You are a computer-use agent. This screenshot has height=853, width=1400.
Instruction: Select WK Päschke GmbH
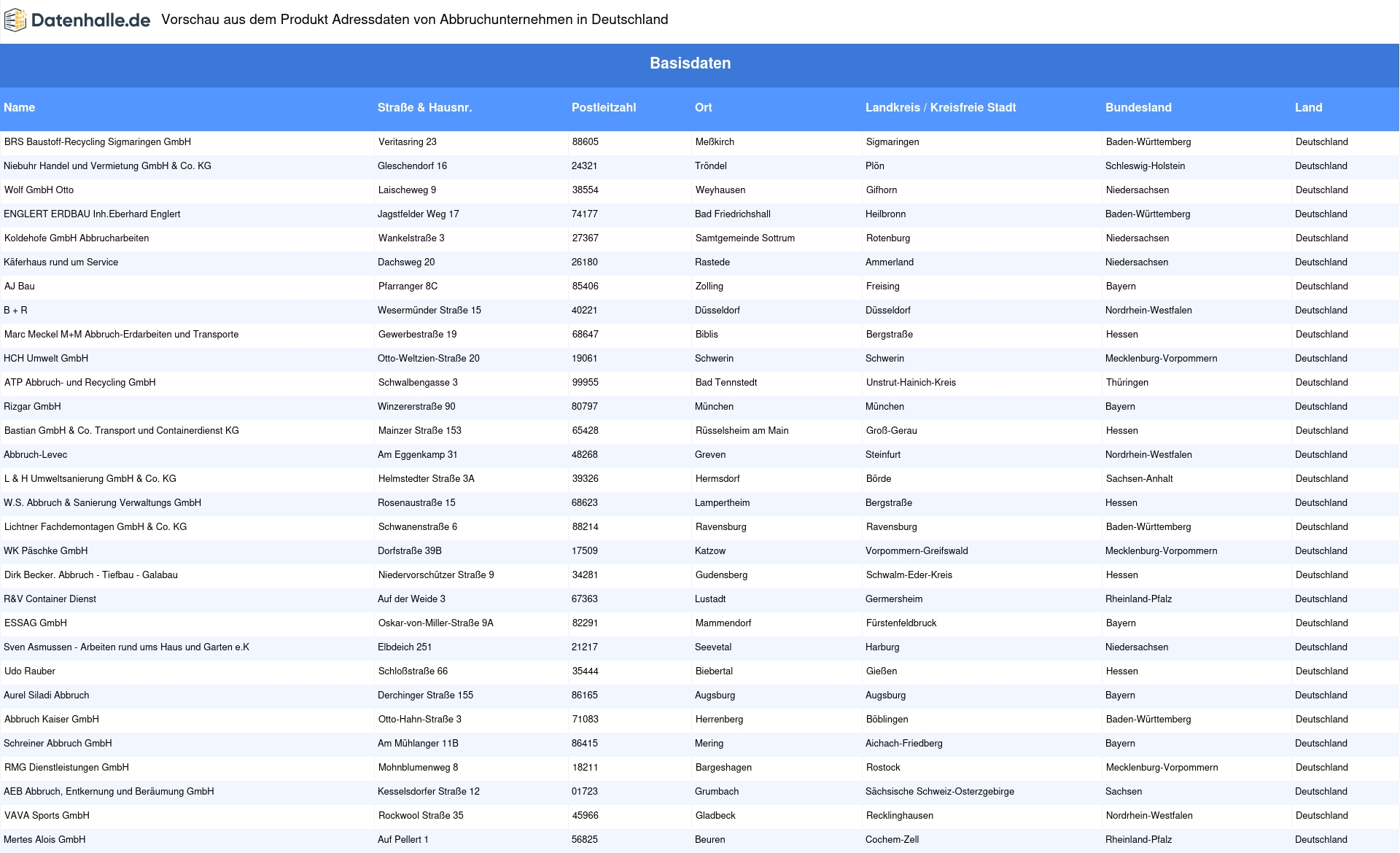point(46,551)
